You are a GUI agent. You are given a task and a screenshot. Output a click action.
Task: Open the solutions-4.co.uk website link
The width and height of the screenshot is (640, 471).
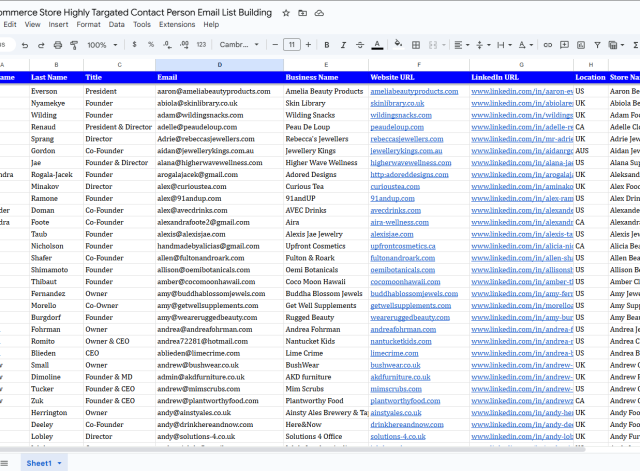tap(398, 436)
